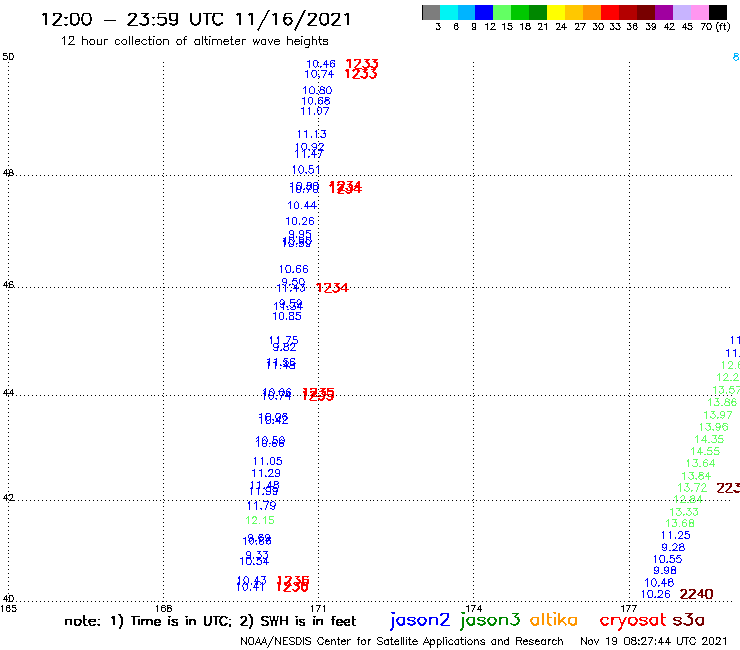This screenshot has width=740, height=650.
Task: Click the NOAA/NESDIS Center credit line
Action: pyautogui.click(x=402, y=641)
